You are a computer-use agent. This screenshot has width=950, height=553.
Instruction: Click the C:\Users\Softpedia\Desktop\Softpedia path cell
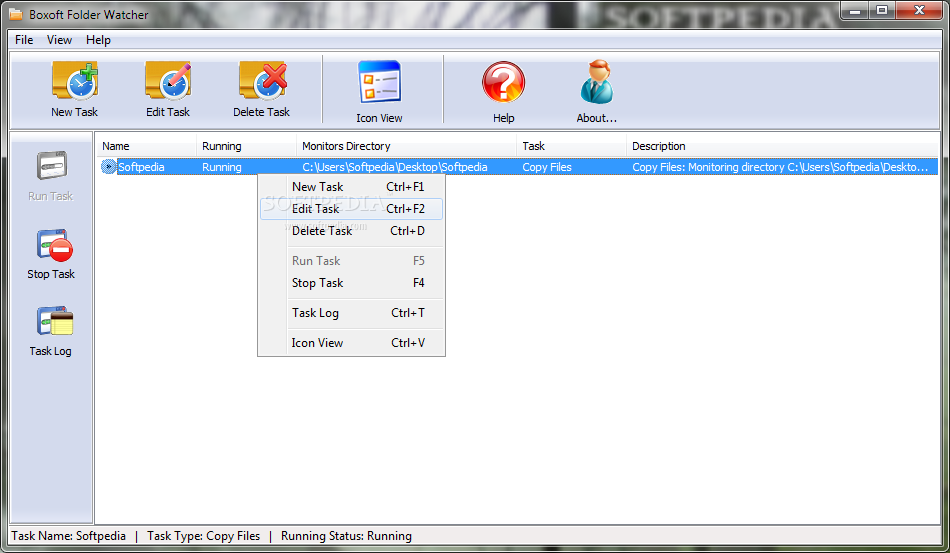coord(394,167)
